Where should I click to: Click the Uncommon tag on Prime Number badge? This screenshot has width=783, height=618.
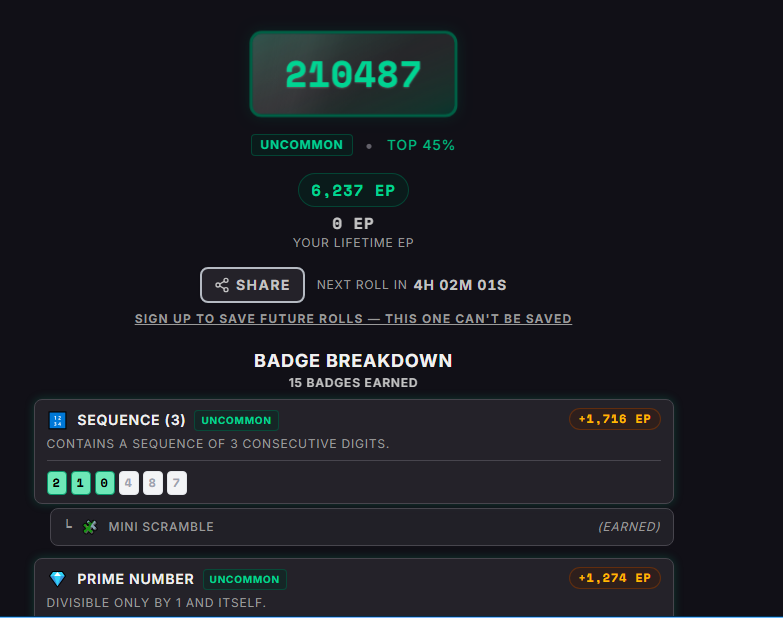coord(245,579)
